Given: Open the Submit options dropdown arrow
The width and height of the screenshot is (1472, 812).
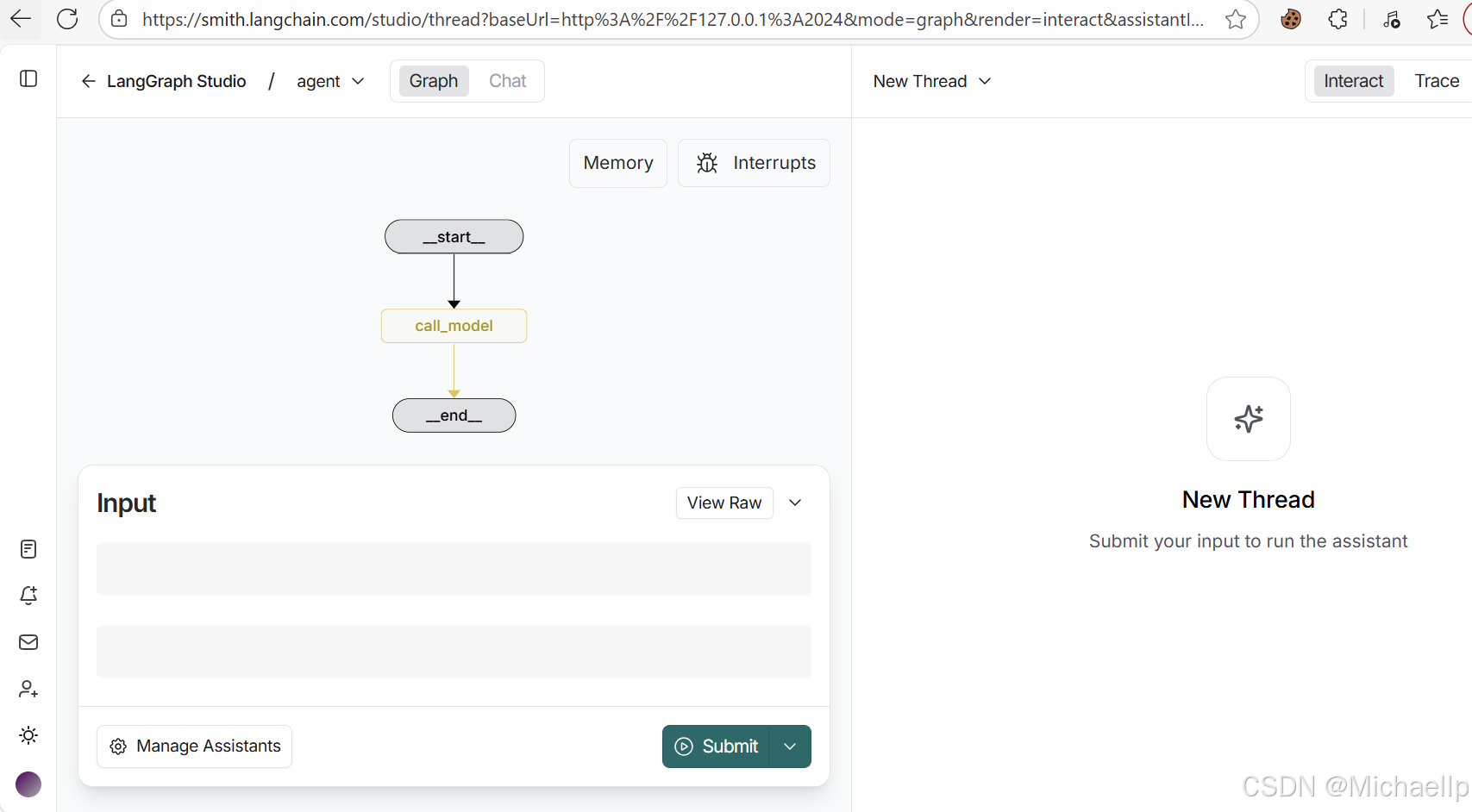Looking at the screenshot, I should click(790, 746).
